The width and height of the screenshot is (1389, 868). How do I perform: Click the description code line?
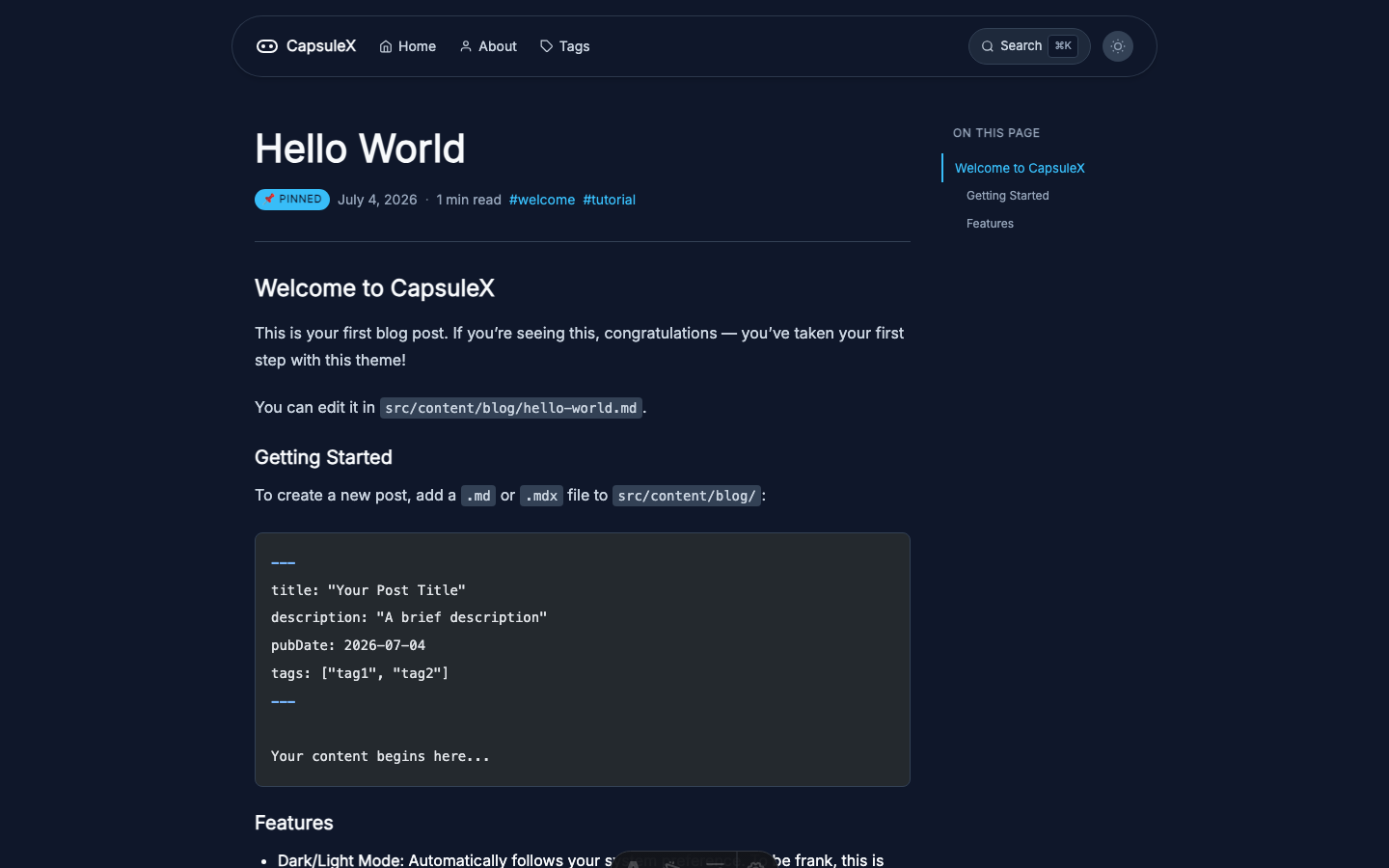tap(409, 617)
